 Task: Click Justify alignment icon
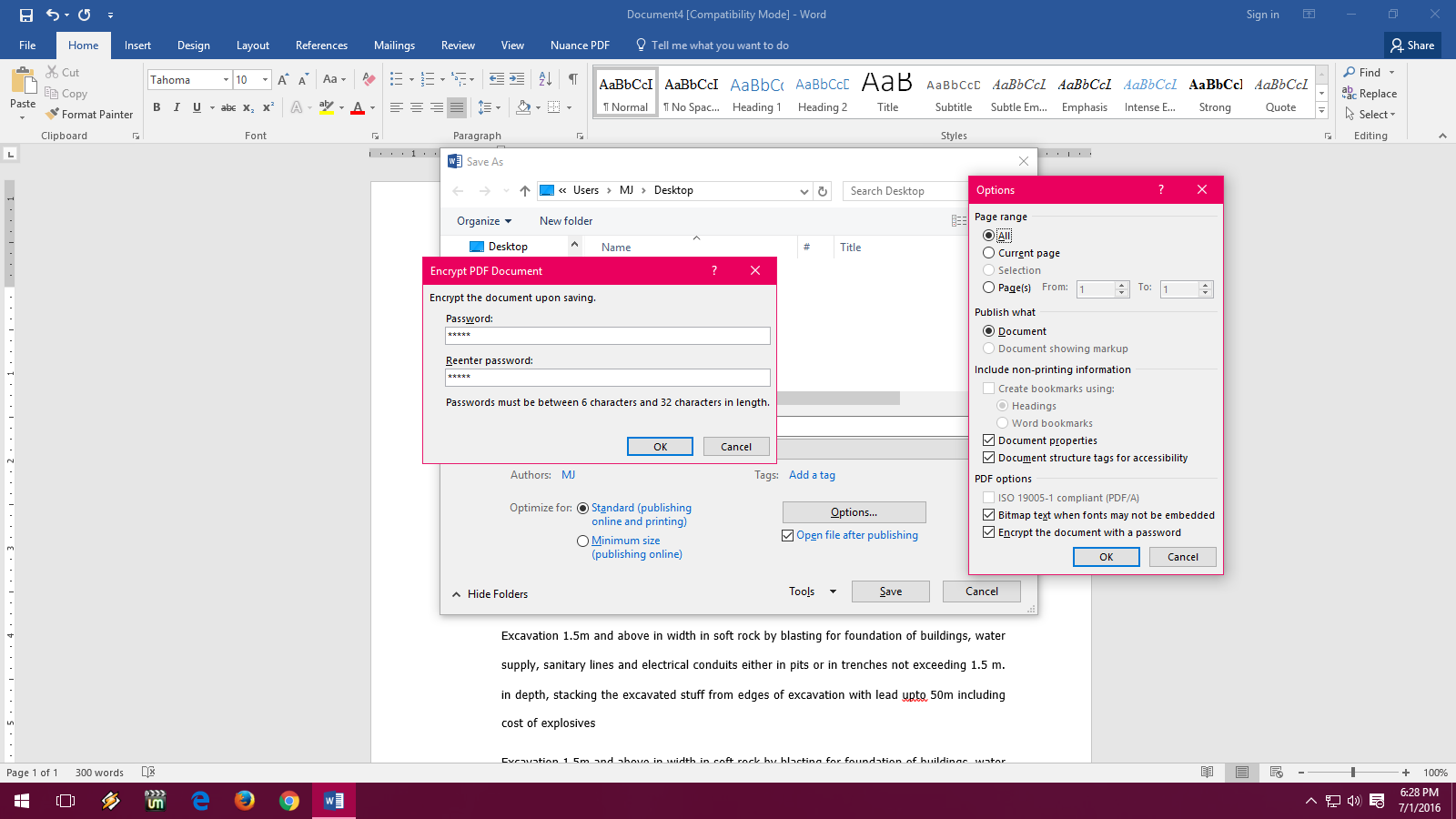[457, 107]
